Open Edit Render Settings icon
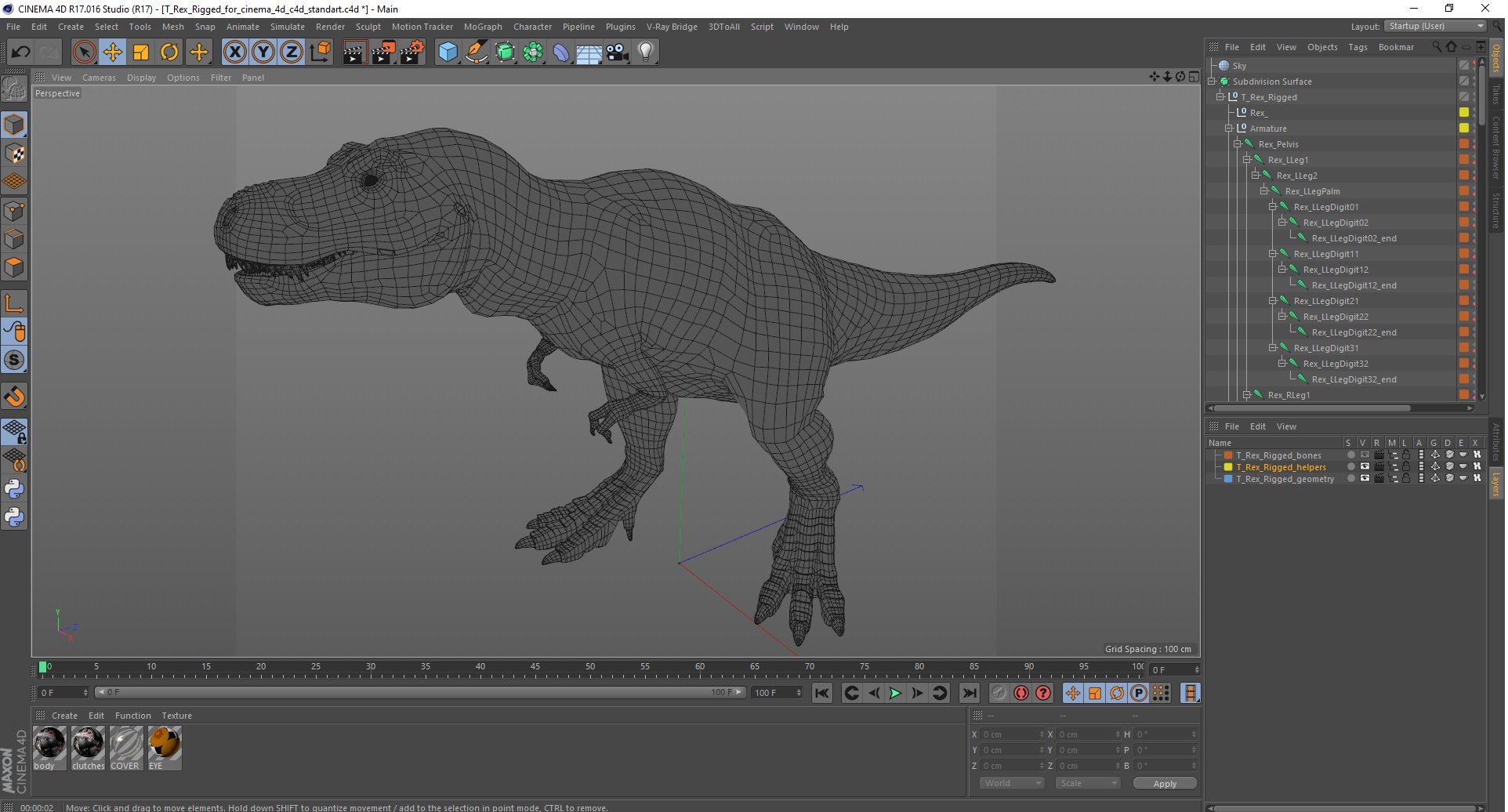 [412, 53]
